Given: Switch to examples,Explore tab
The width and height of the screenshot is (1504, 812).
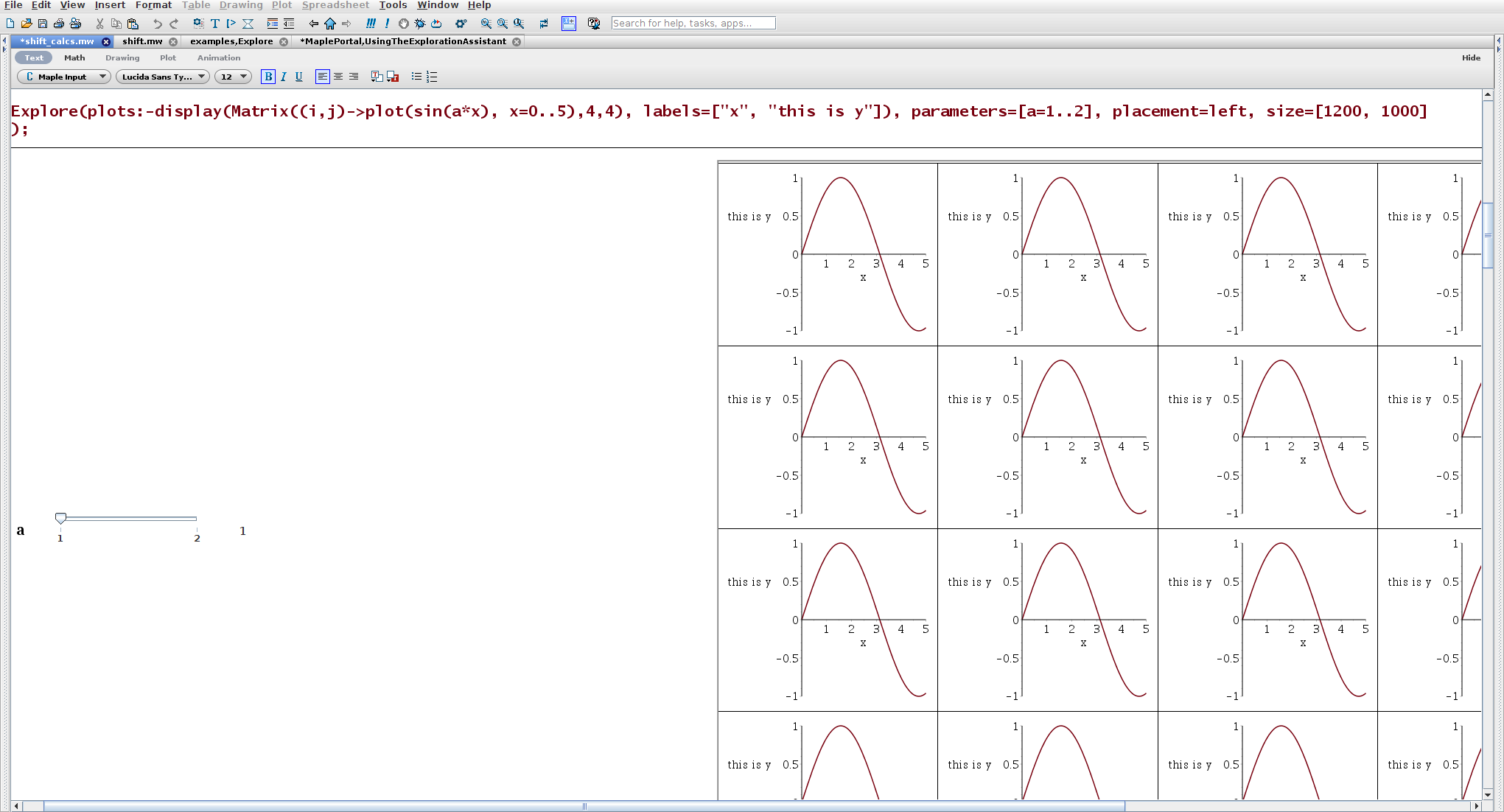Looking at the screenshot, I should [x=231, y=41].
